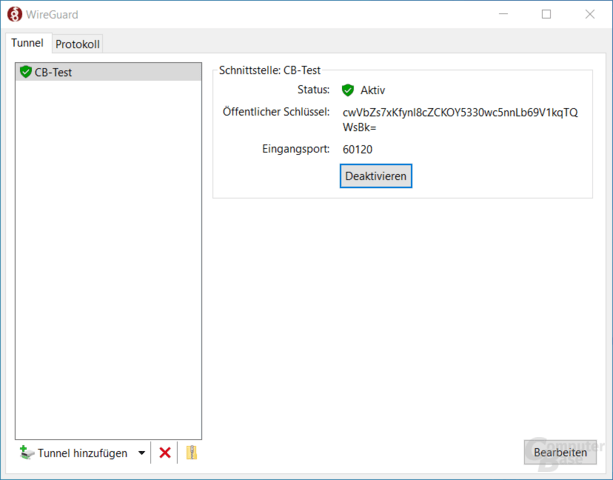
Task: Click the public key value text
Action: 460,120
